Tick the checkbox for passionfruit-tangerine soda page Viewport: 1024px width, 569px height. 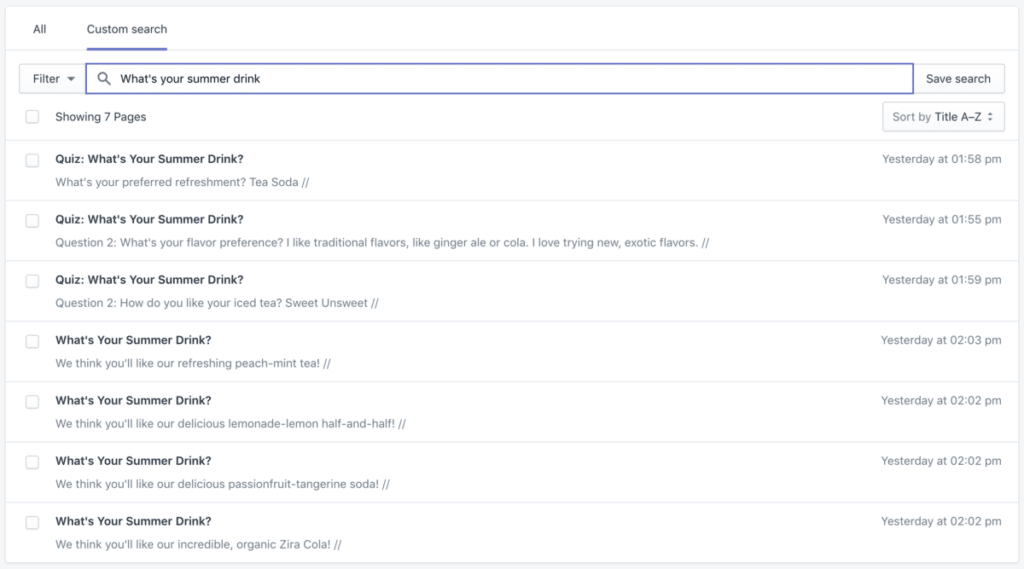[x=33, y=462]
